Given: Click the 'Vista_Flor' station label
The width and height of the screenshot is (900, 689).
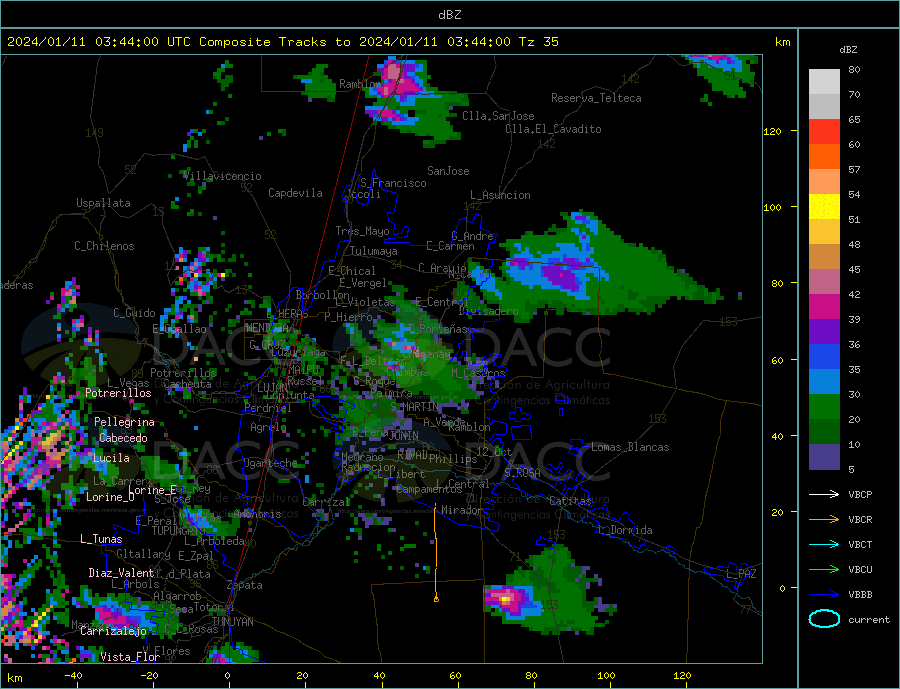Looking at the screenshot, I should (x=130, y=657).
